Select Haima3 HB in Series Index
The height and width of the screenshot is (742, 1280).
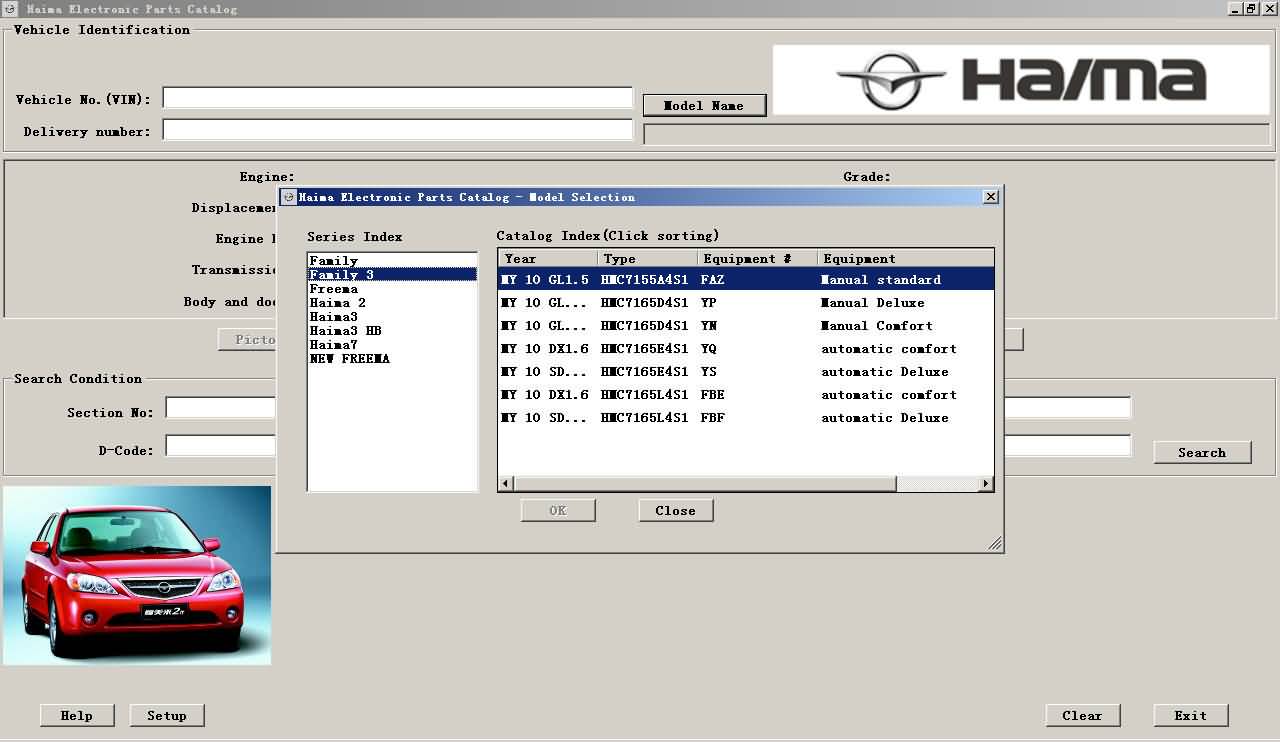click(345, 331)
